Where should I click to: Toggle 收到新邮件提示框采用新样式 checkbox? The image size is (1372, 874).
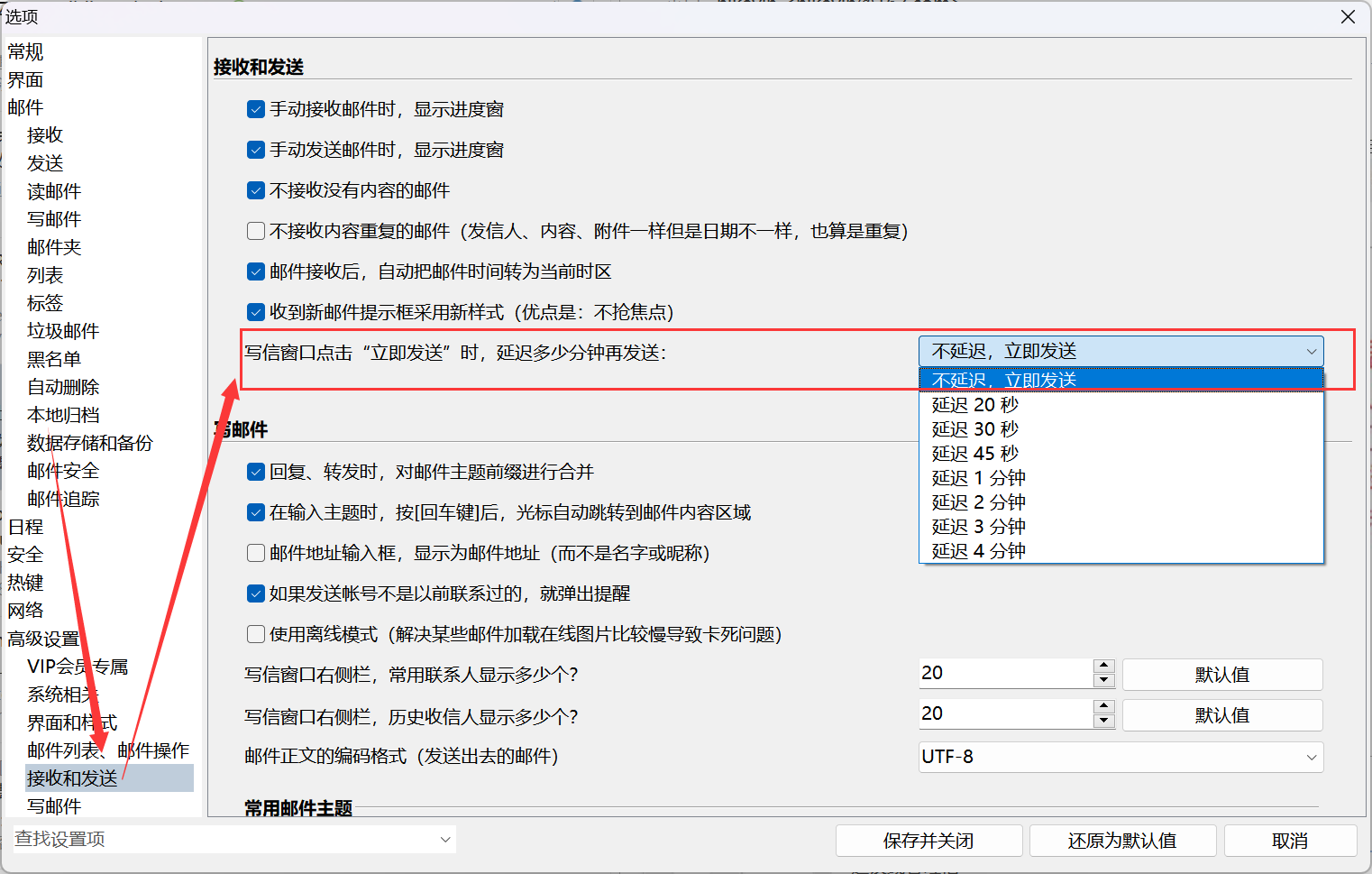pos(256,312)
